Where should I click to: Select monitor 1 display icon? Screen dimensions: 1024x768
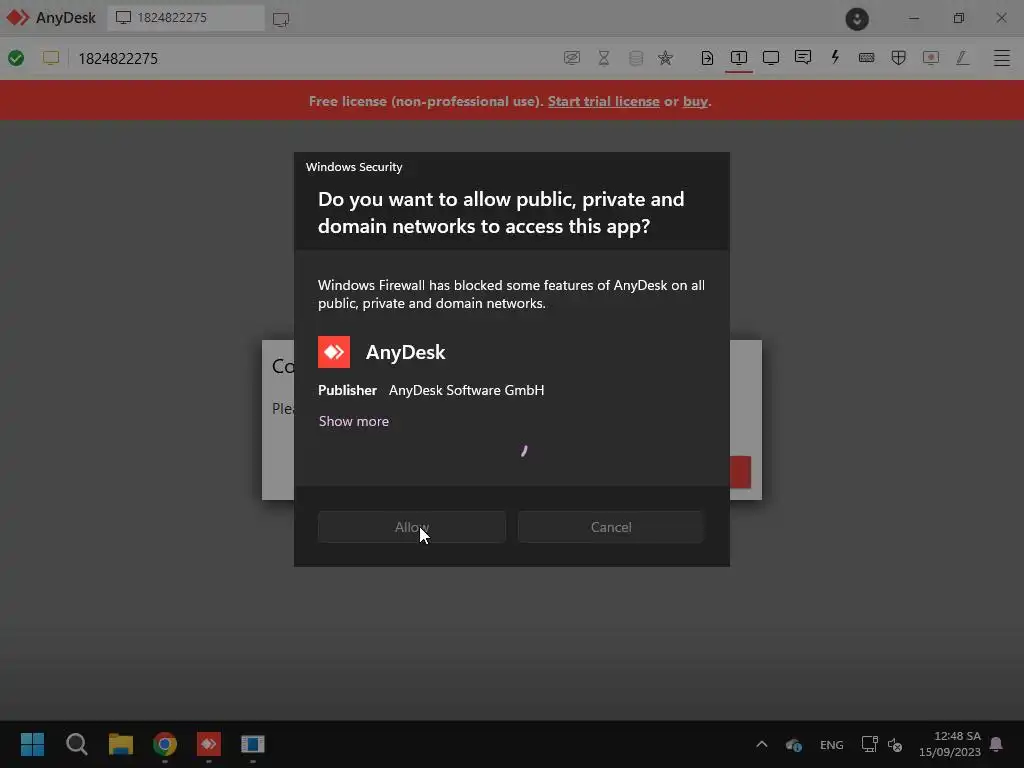coord(739,58)
